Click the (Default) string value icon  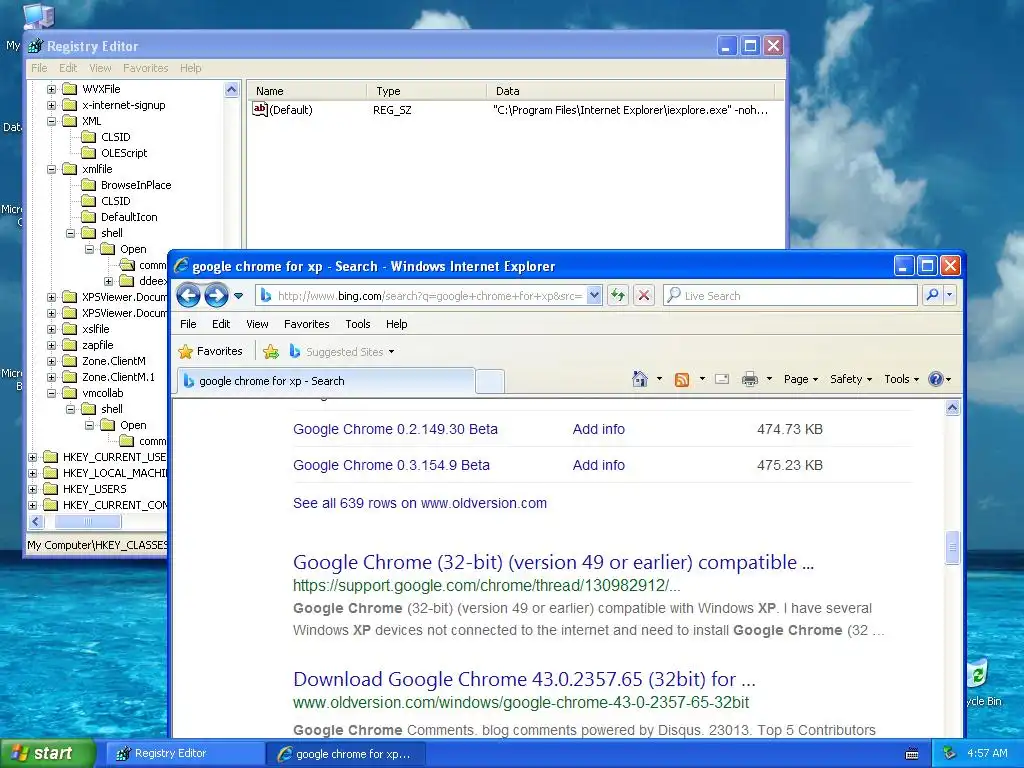[x=260, y=110]
